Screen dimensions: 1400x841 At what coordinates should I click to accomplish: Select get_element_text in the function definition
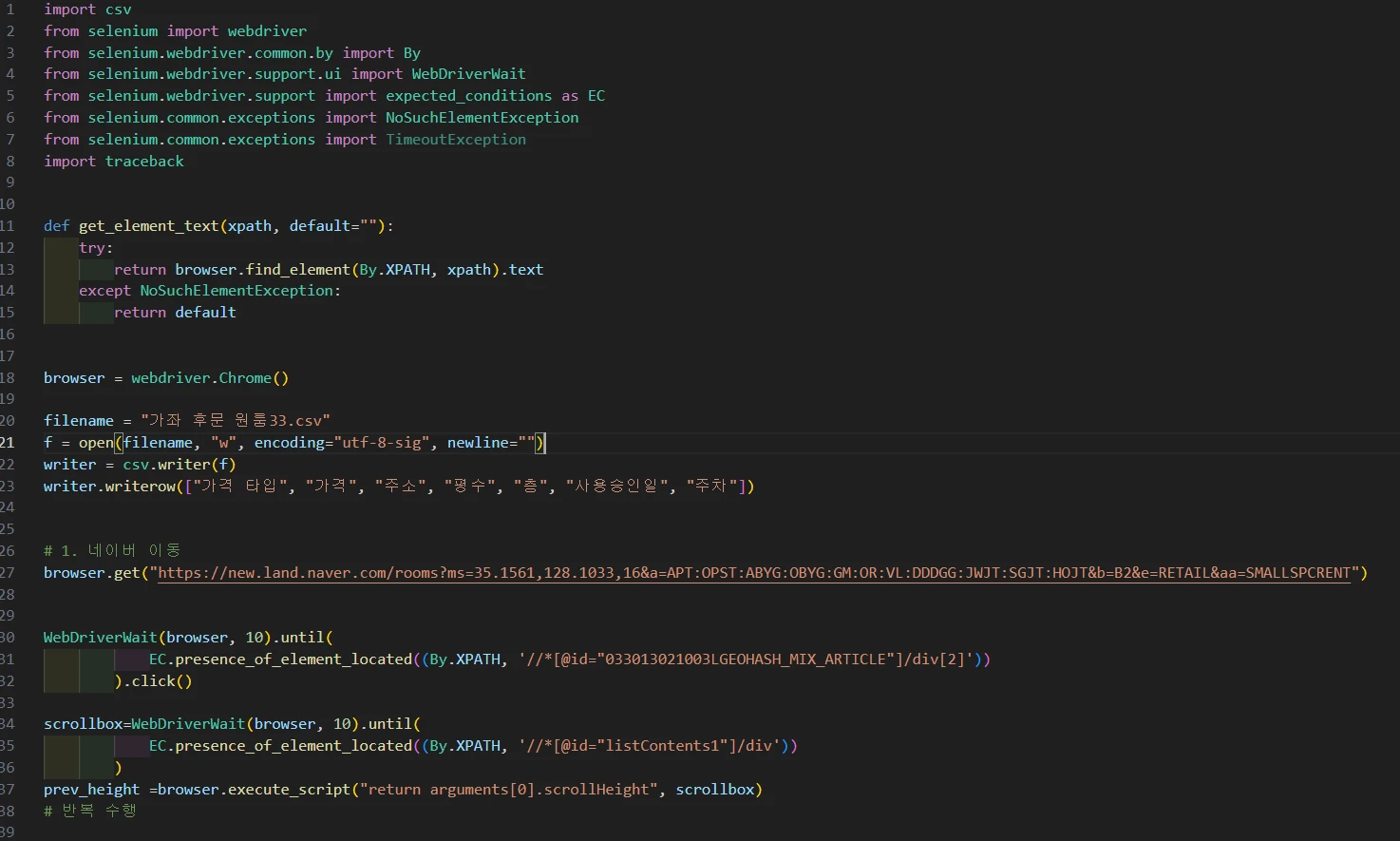(x=148, y=226)
